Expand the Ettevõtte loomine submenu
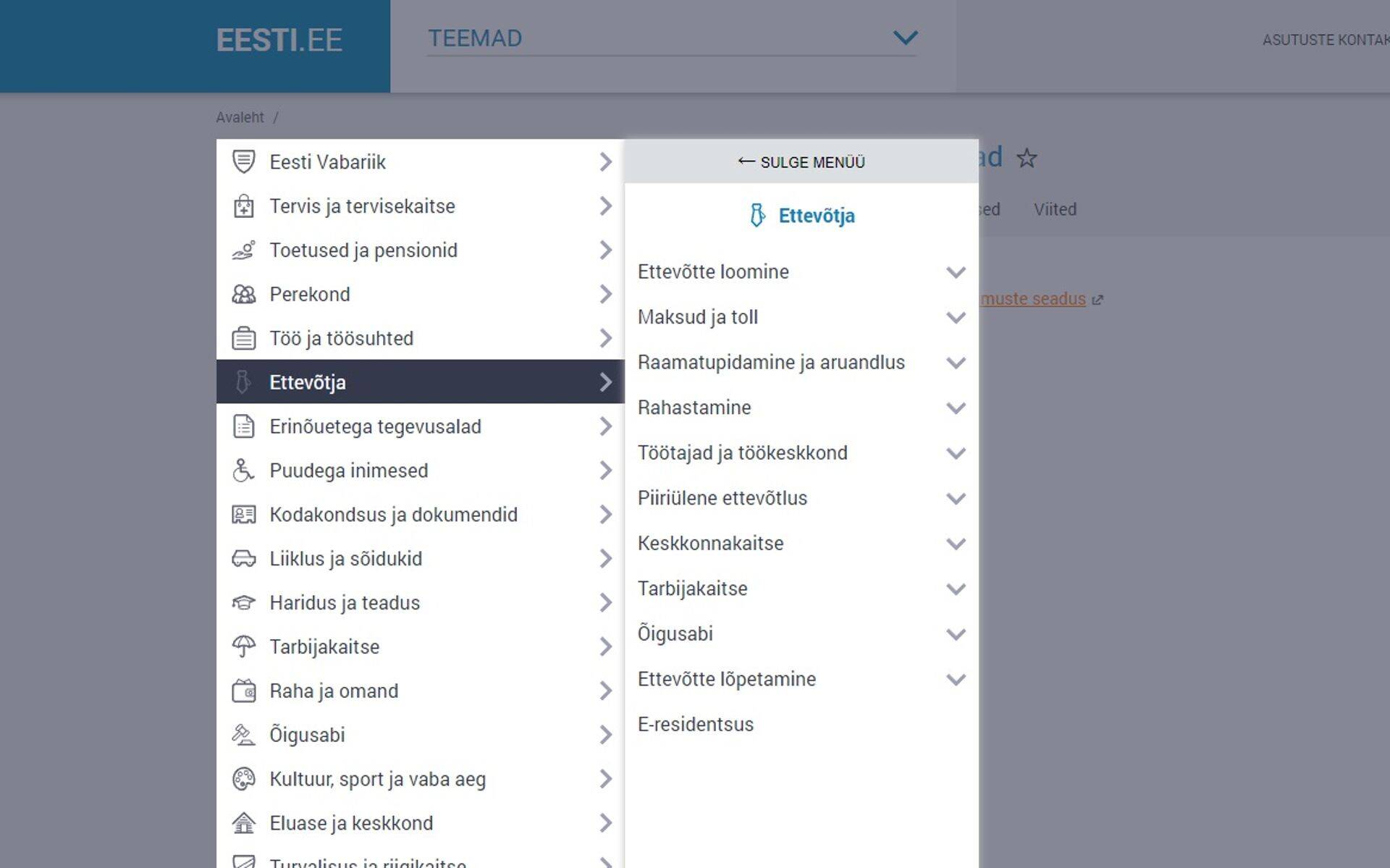1390x868 pixels. (x=956, y=272)
